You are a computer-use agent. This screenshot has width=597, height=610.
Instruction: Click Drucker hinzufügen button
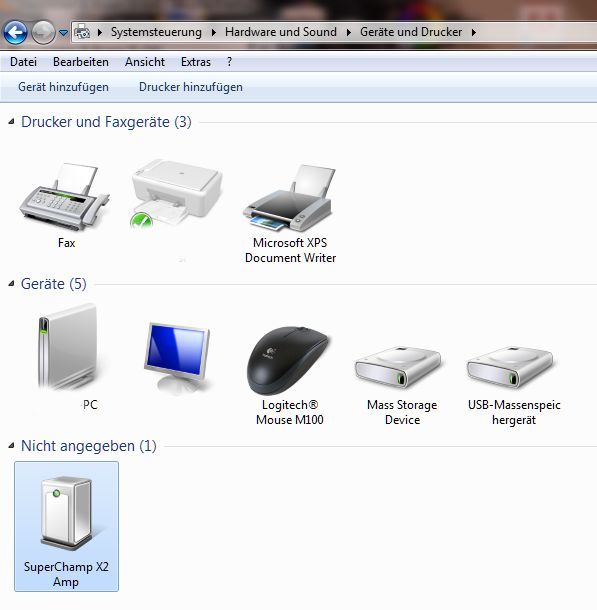click(x=191, y=87)
